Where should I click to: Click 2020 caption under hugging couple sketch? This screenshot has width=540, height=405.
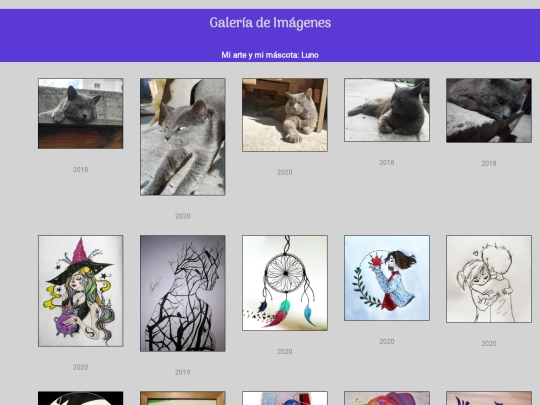[489, 343]
